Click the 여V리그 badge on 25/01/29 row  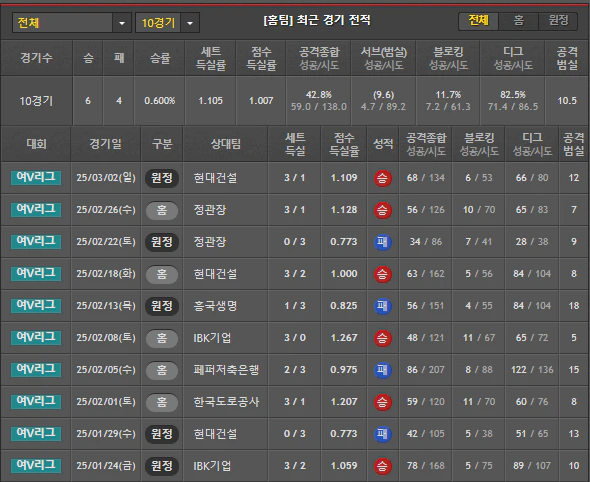[36, 433]
